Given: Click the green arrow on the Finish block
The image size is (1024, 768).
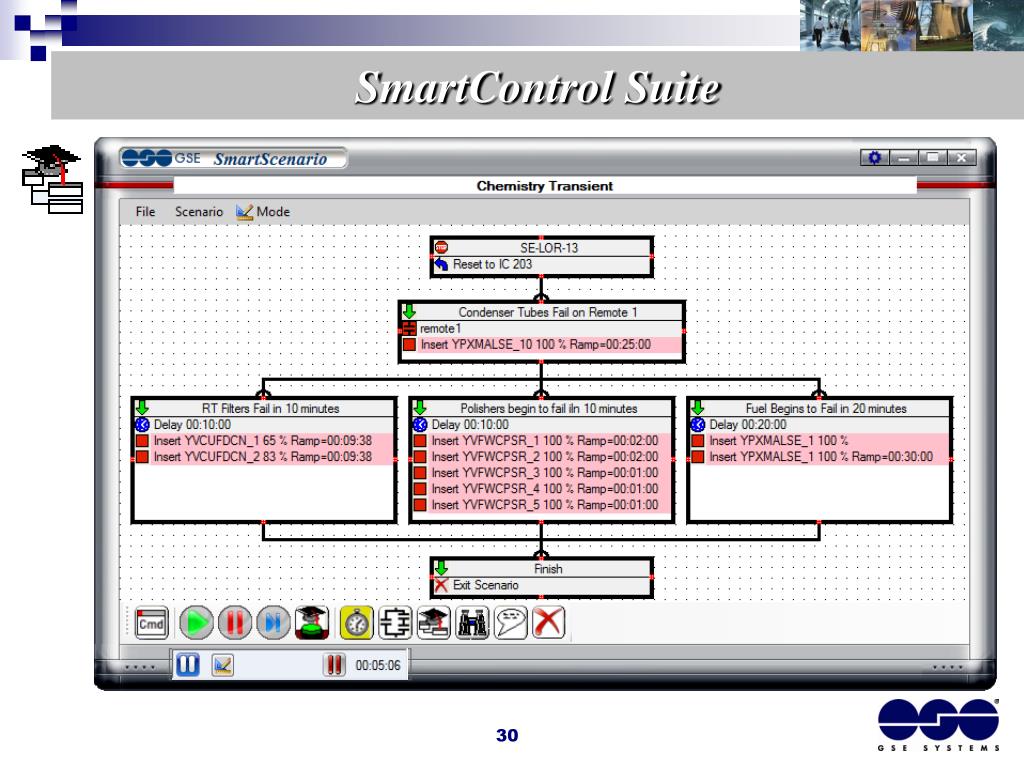Looking at the screenshot, I should pos(441,568).
